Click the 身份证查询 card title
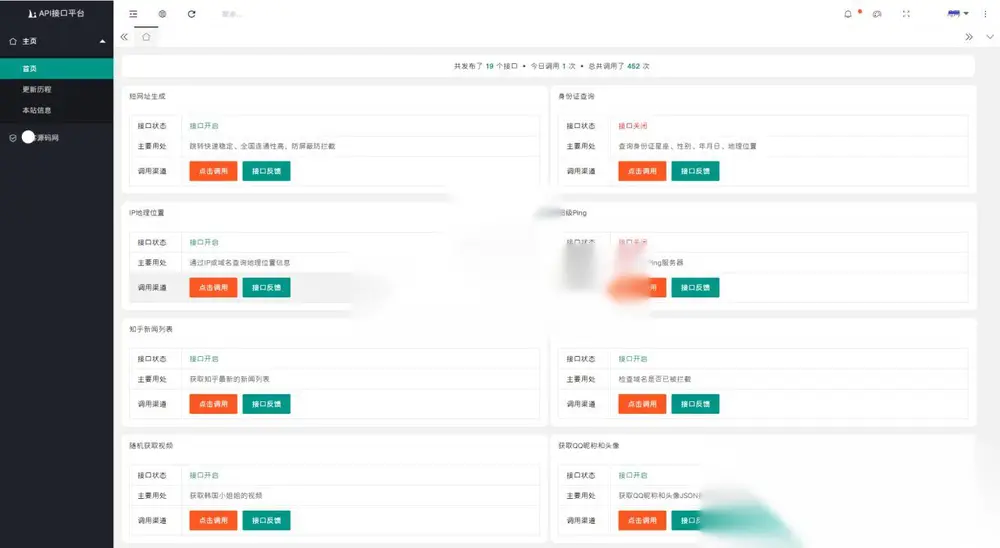Viewport: 1000px width, 548px height. click(576, 96)
